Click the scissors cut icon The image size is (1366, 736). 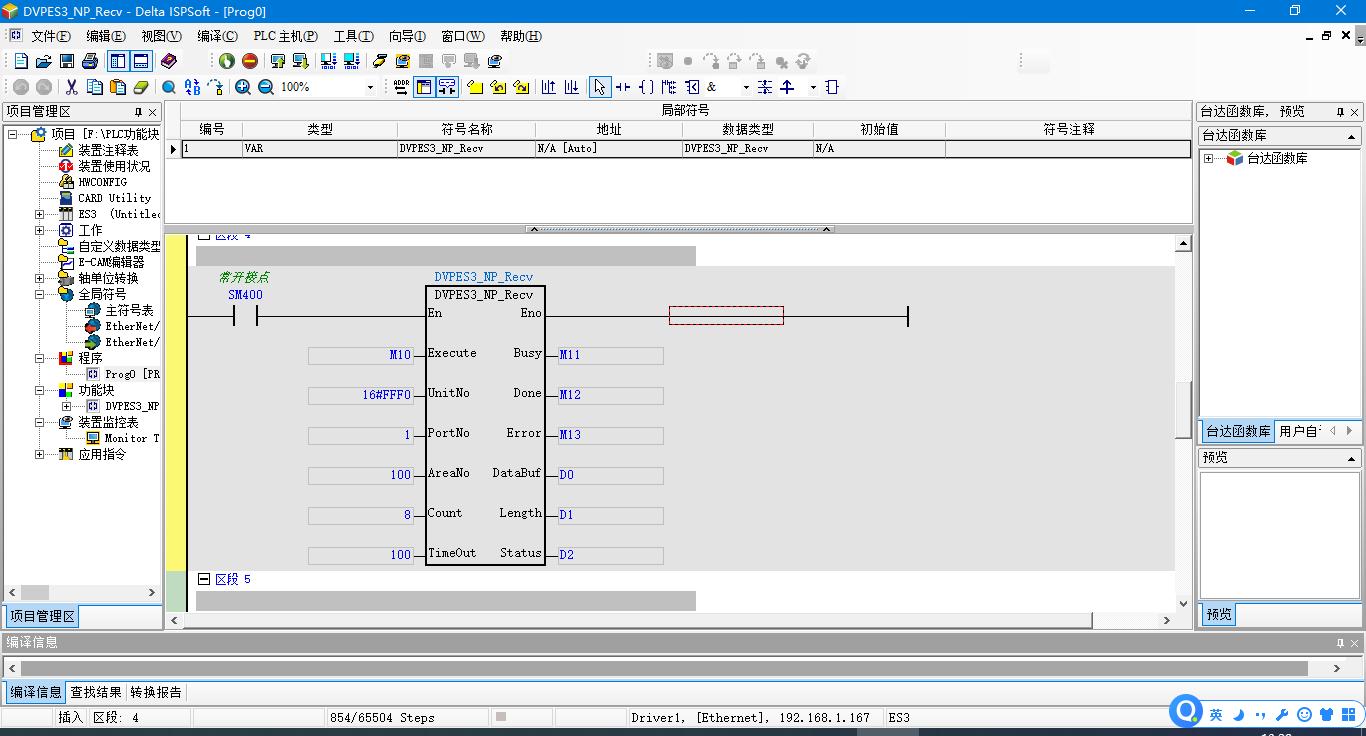[71, 87]
